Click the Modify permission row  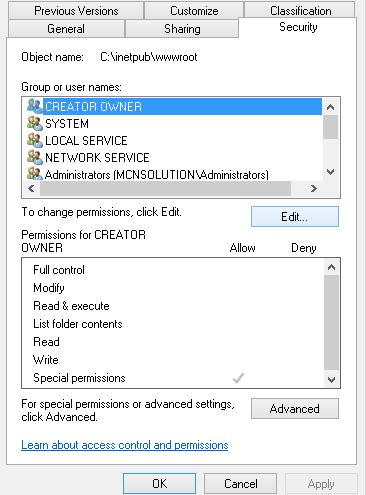[173, 288]
